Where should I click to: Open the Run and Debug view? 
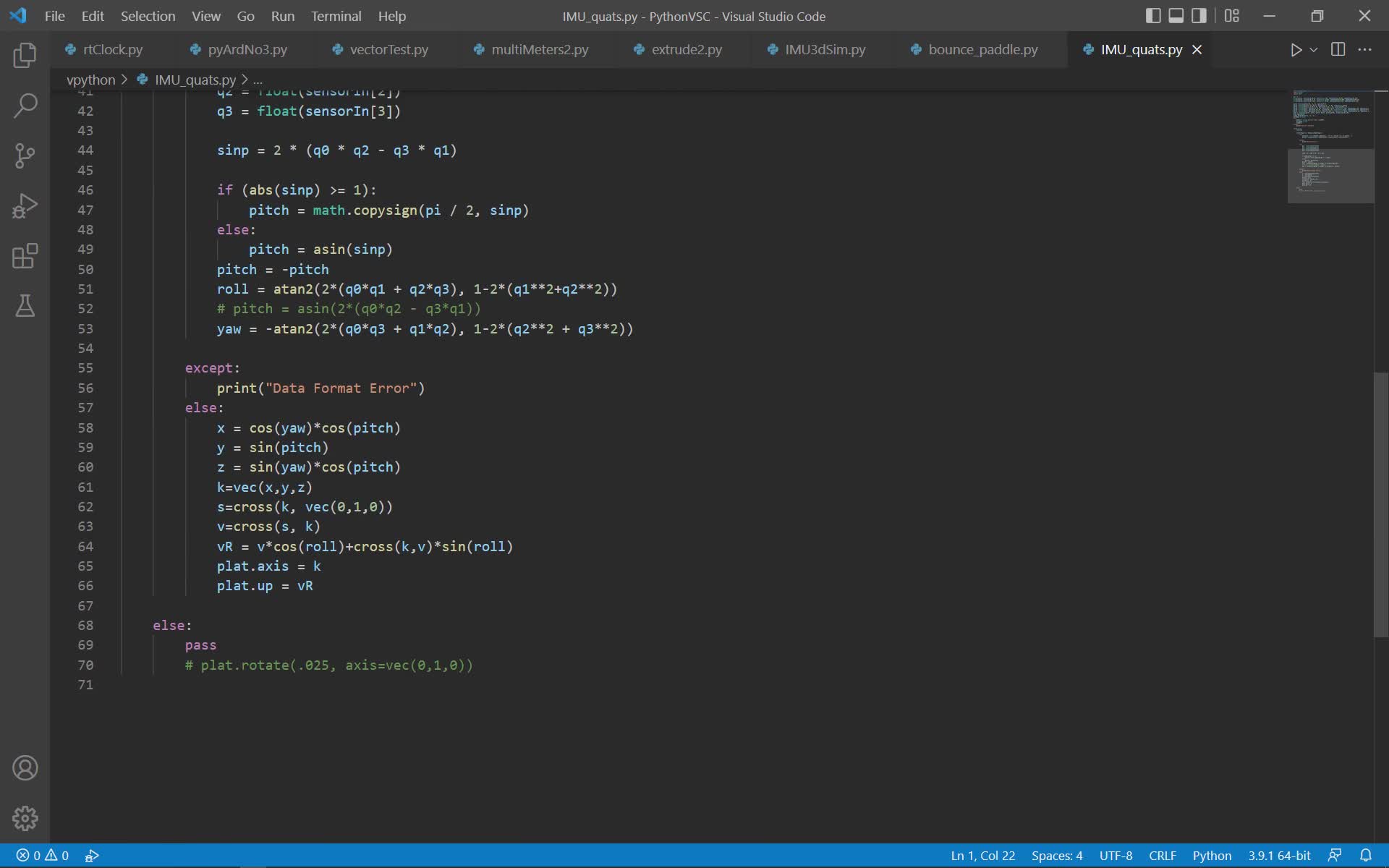click(x=25, y=205)
